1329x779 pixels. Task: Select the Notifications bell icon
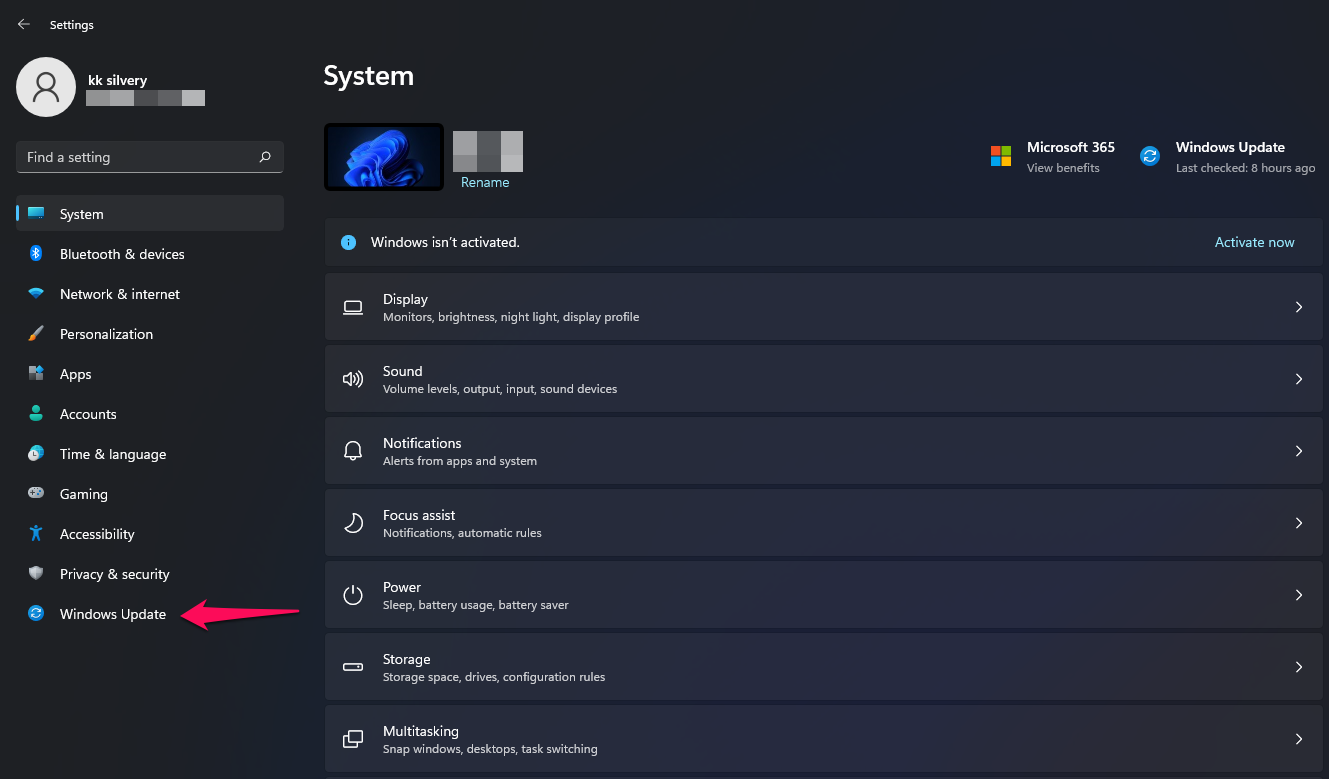(353, 451)
